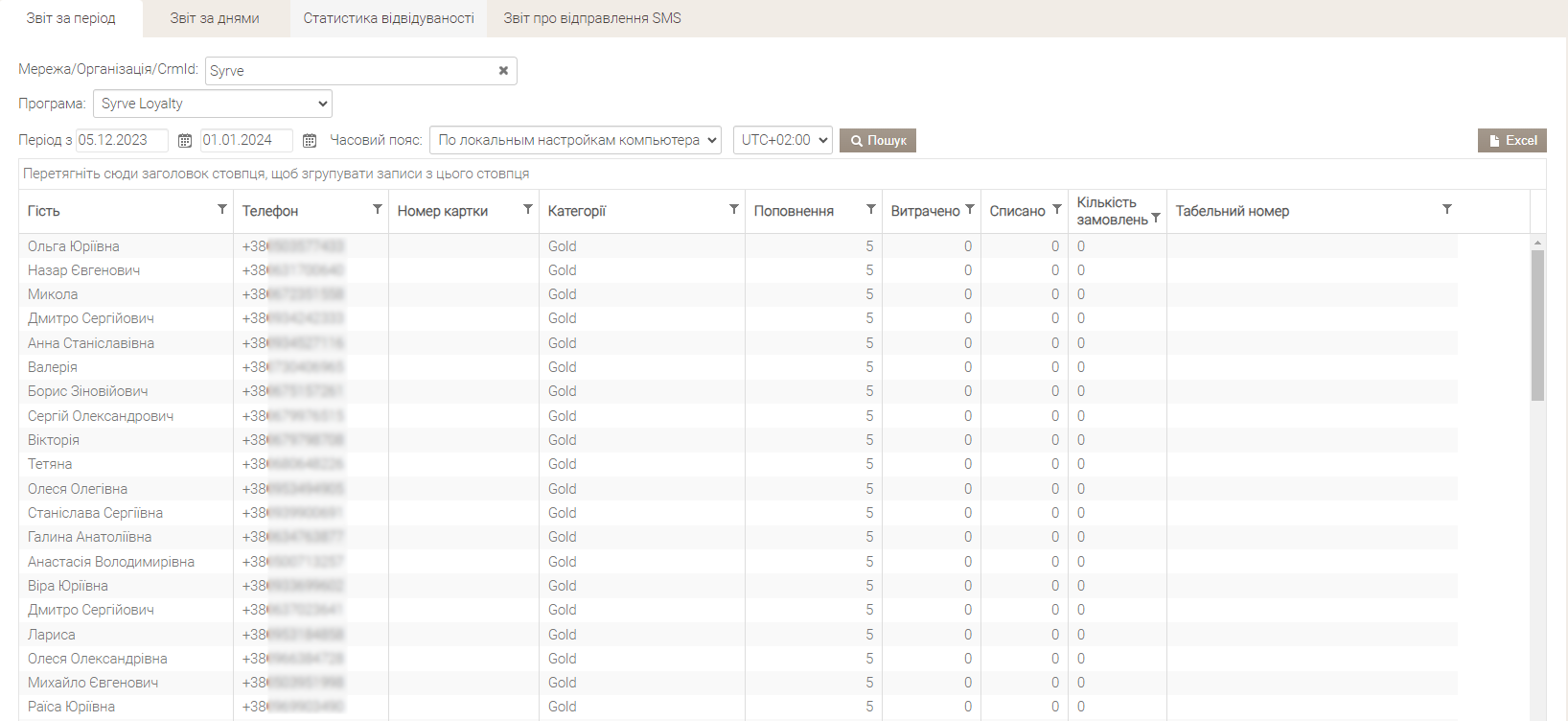Open filter for Поповнення column
Viewport: 1568px width, 721px height.
coord(871,209)
